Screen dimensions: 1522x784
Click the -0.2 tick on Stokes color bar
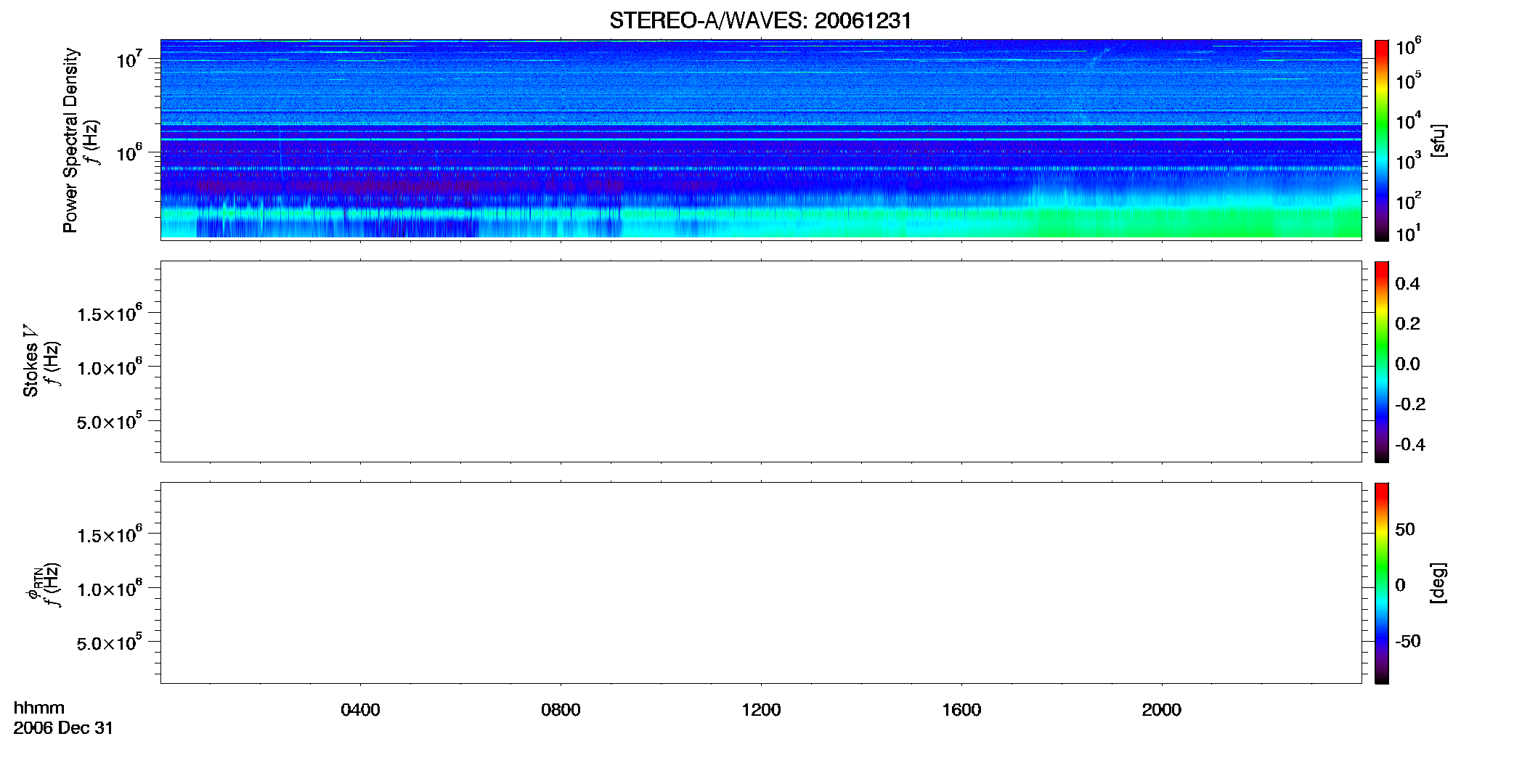[1410, 404]
